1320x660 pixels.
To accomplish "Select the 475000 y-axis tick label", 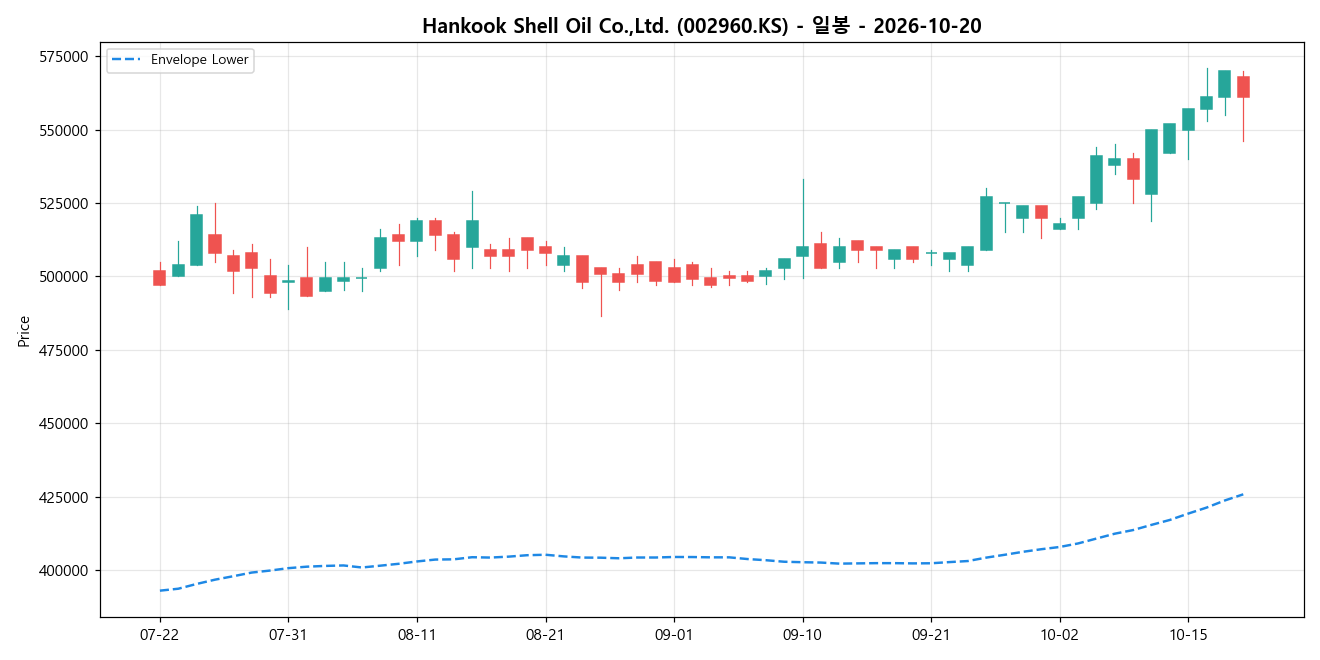I will click(x=65, y=350).
